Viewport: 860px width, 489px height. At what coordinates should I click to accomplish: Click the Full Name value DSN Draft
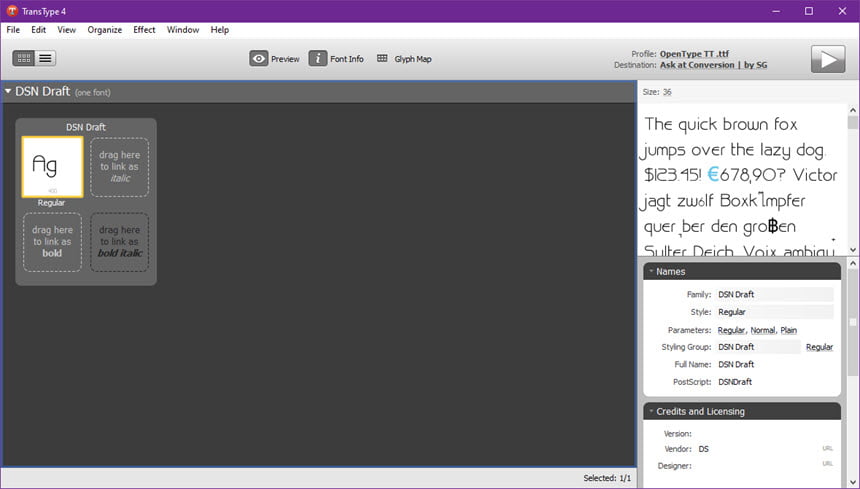[736, 365]
